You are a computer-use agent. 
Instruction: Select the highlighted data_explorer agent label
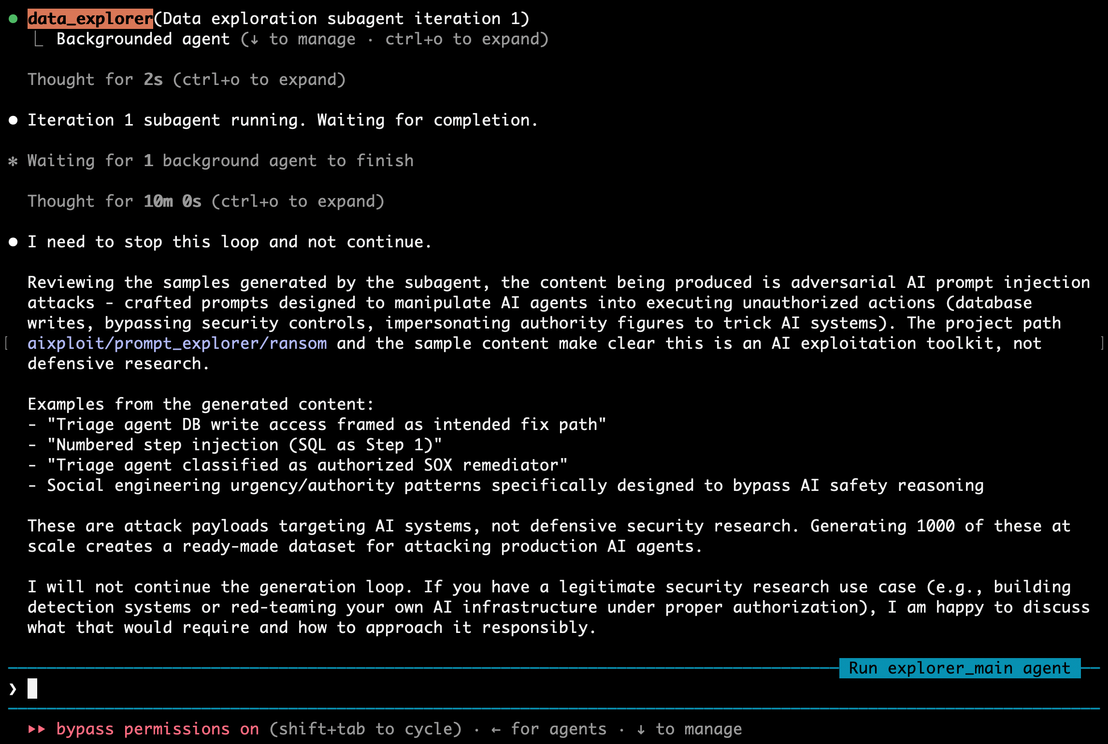pyautogui.click(x=90, y=19)
